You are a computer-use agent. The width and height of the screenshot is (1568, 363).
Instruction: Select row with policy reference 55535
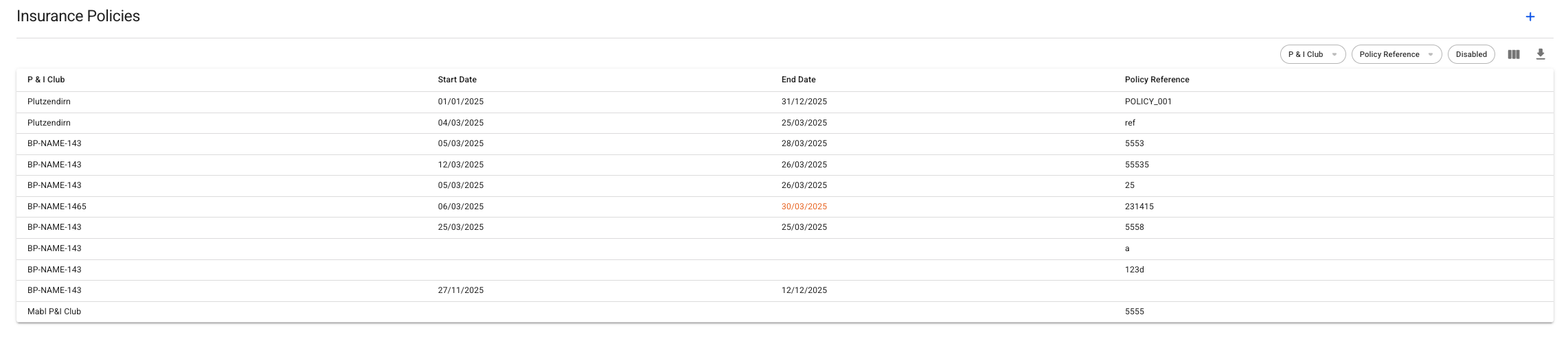(1137, 165)
